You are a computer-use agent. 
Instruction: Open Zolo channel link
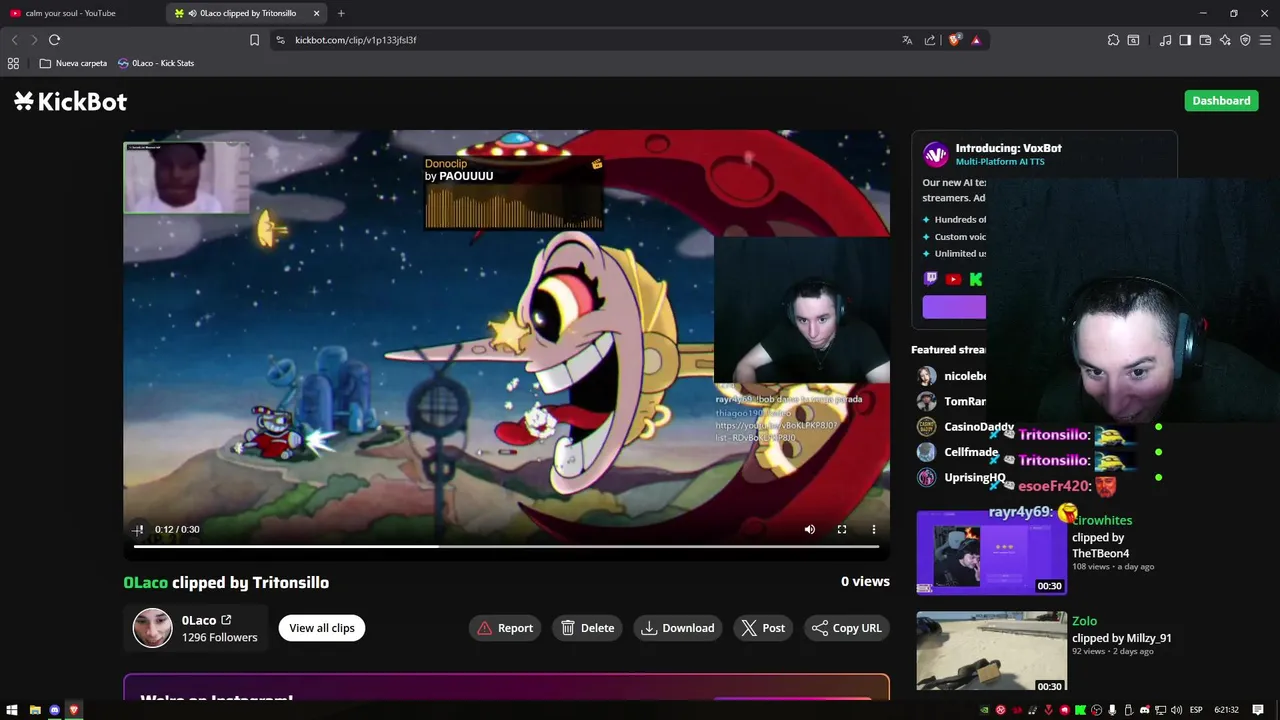(1084, 621)
